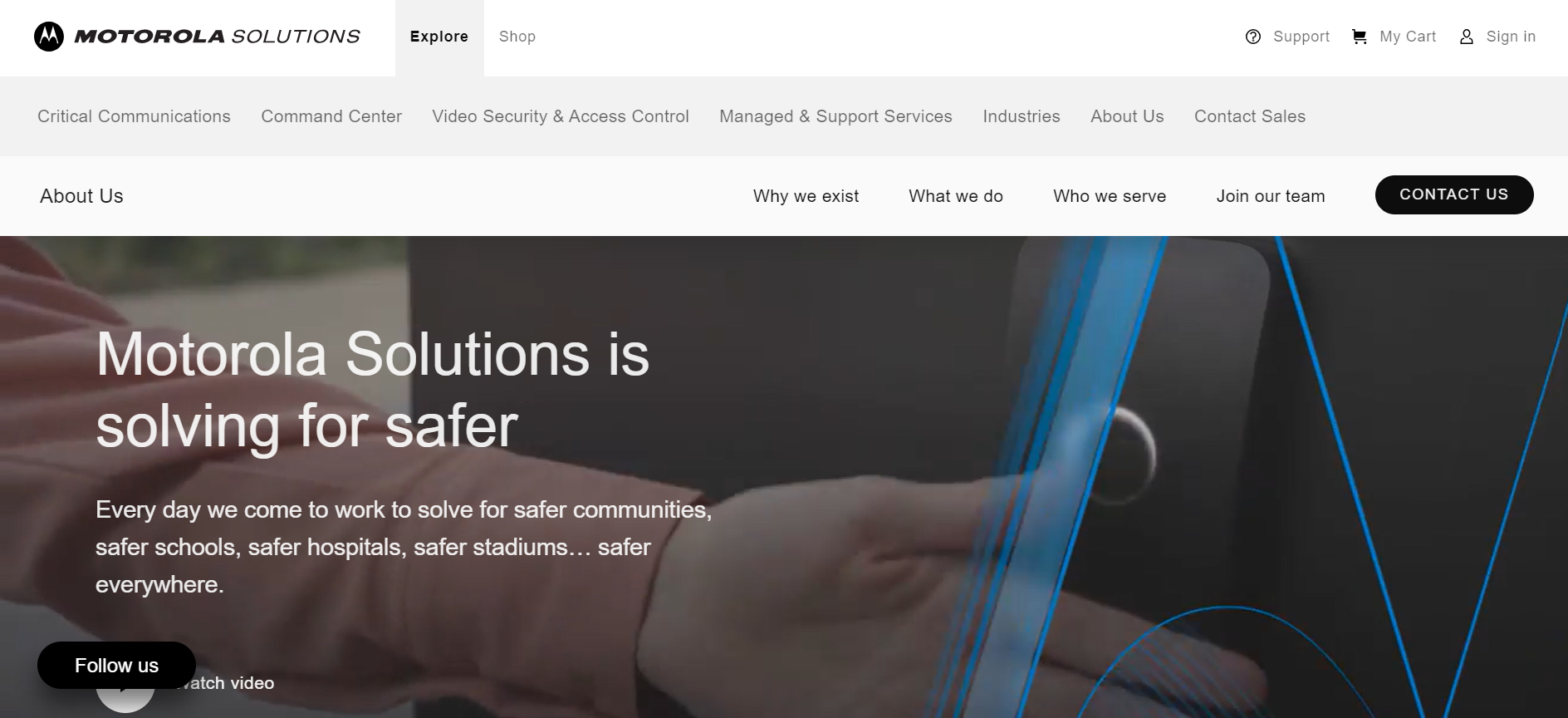Expand Video Security & Access Control menu
The width and height of the screenshot is (1568, 718).
561,116
